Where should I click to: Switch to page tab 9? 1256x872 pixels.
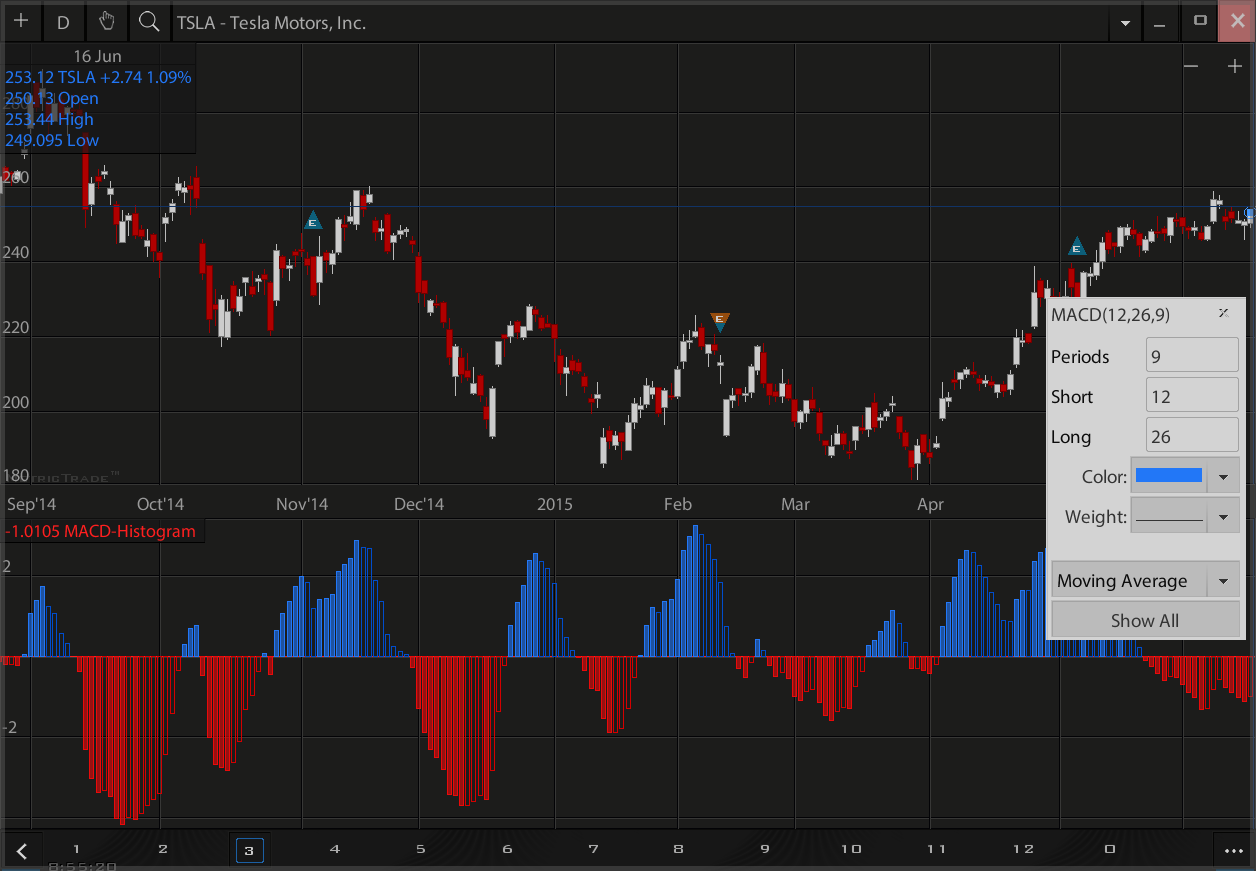[765, 849]
